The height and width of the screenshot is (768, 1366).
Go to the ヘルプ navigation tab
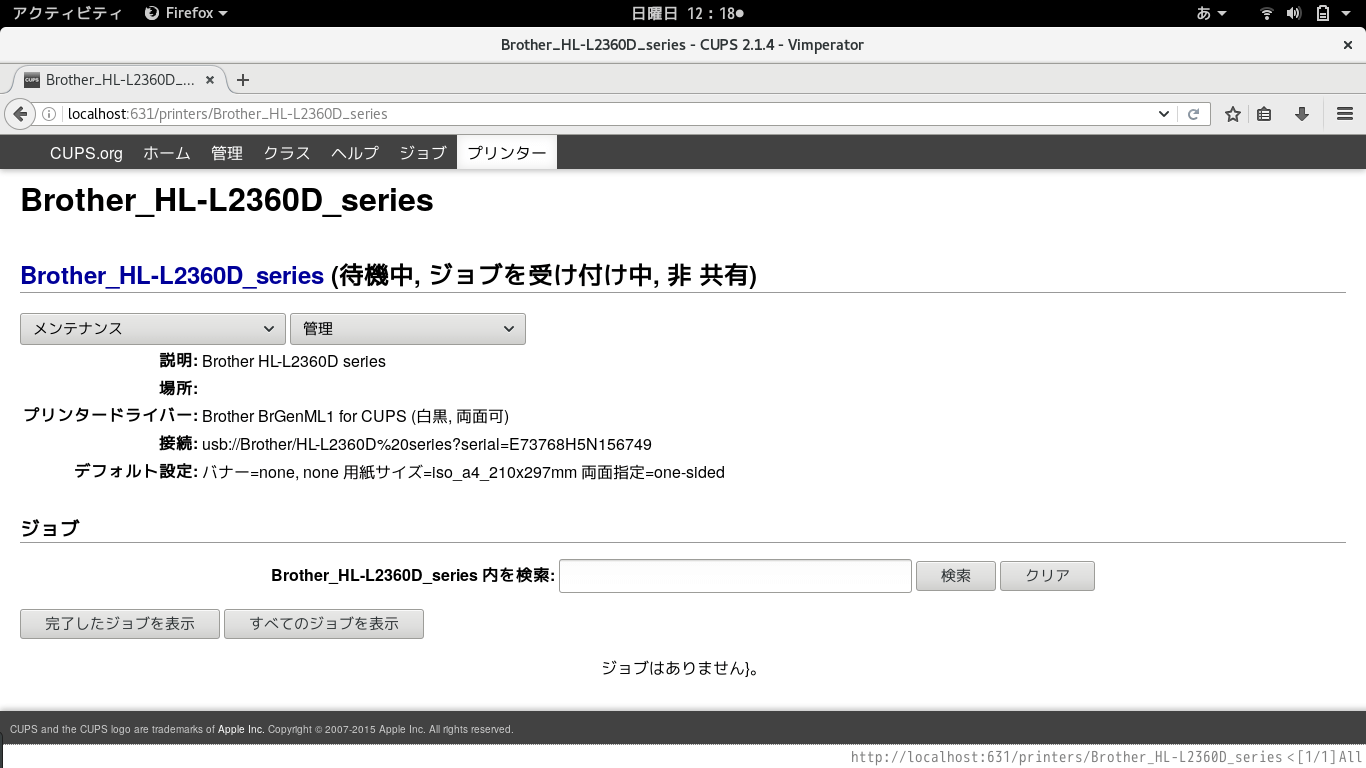tap(355, 153)
